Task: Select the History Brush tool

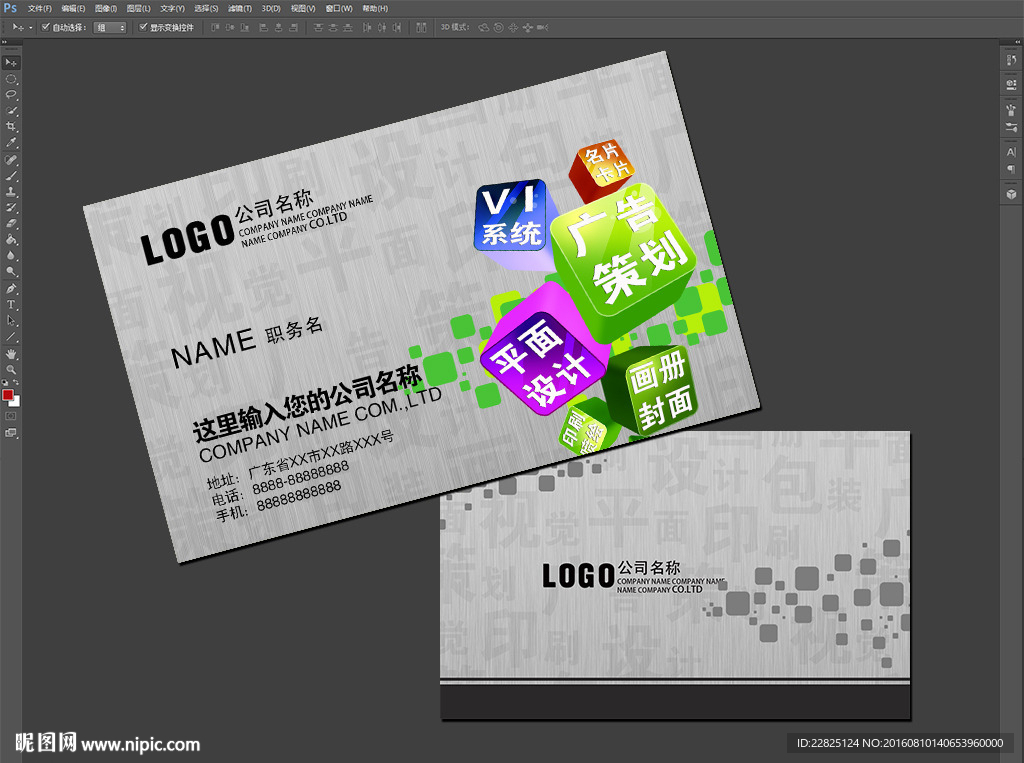Action: click(11, 208)
